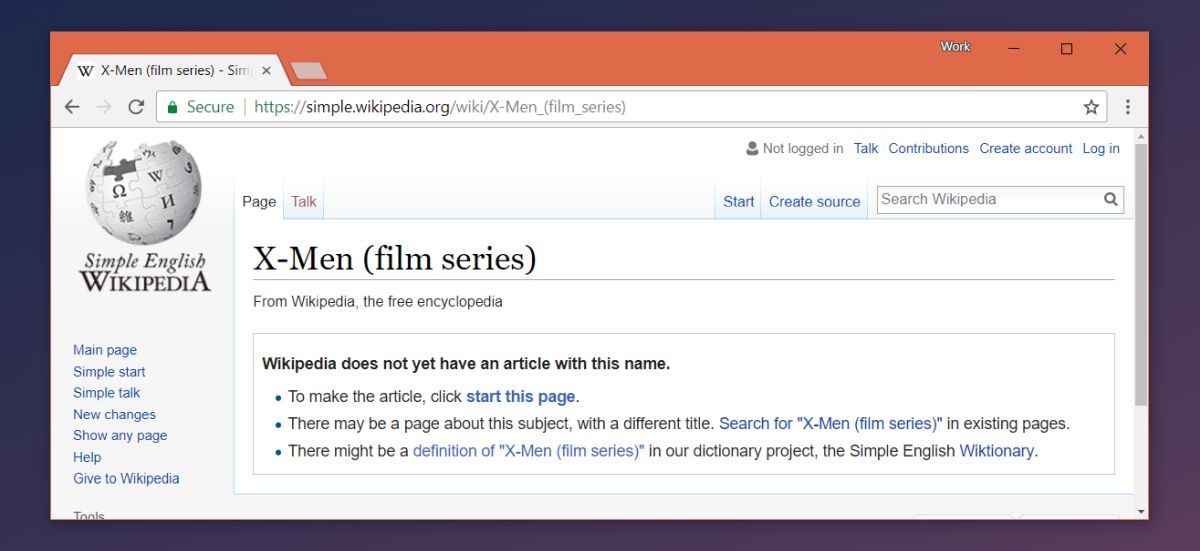1200x551 pixels.
Task: Click the Create source tab
Action: (814, 201)
